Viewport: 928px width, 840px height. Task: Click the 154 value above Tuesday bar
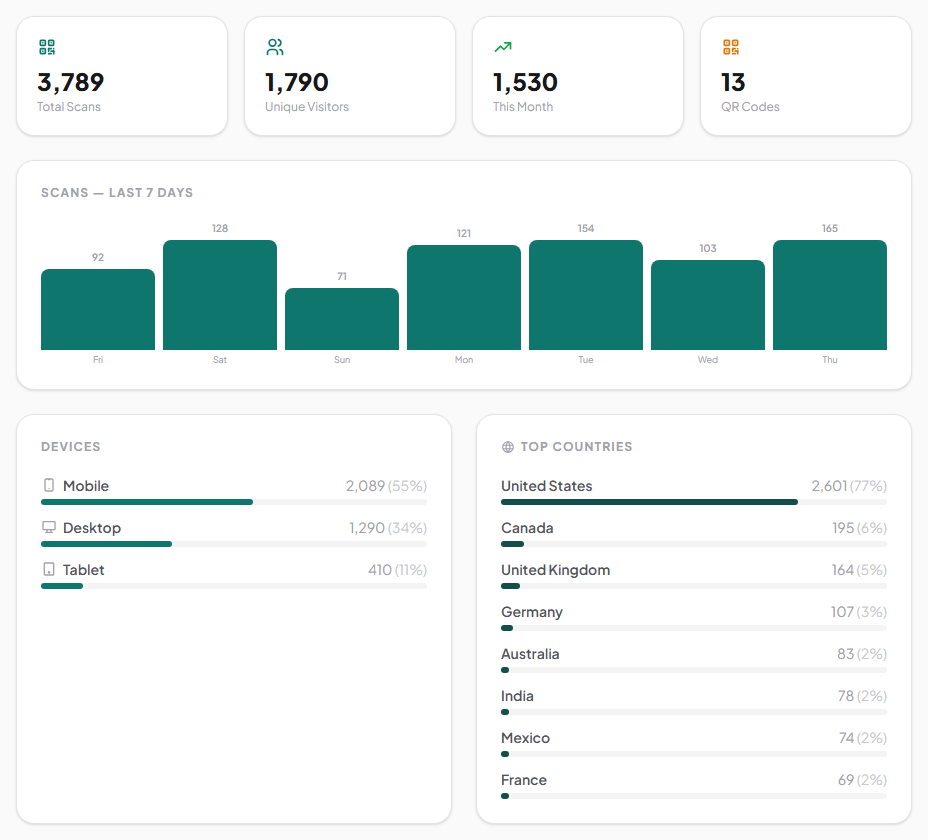coord(586,228)
